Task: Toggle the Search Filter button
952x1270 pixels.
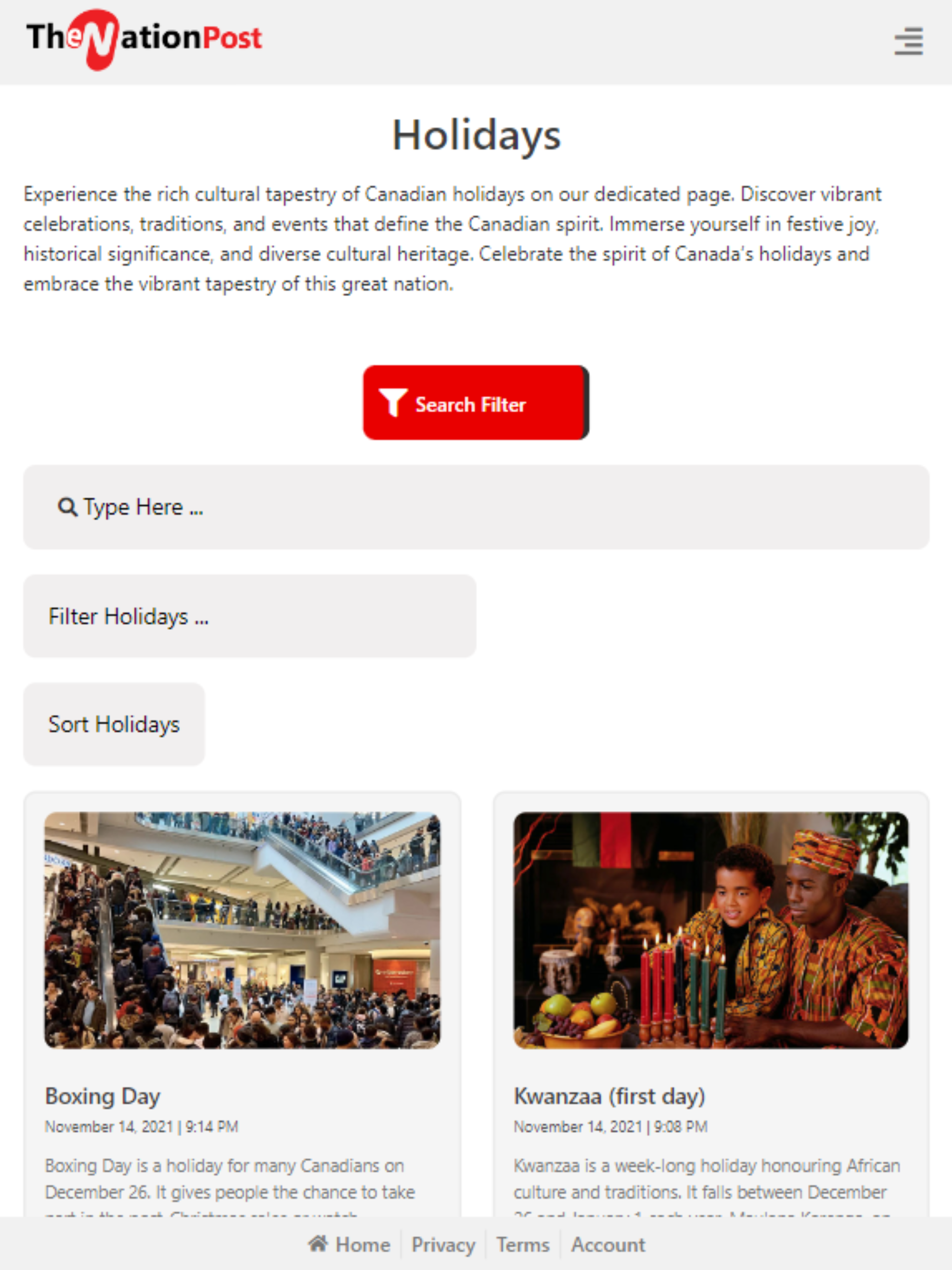Action: 476,403
